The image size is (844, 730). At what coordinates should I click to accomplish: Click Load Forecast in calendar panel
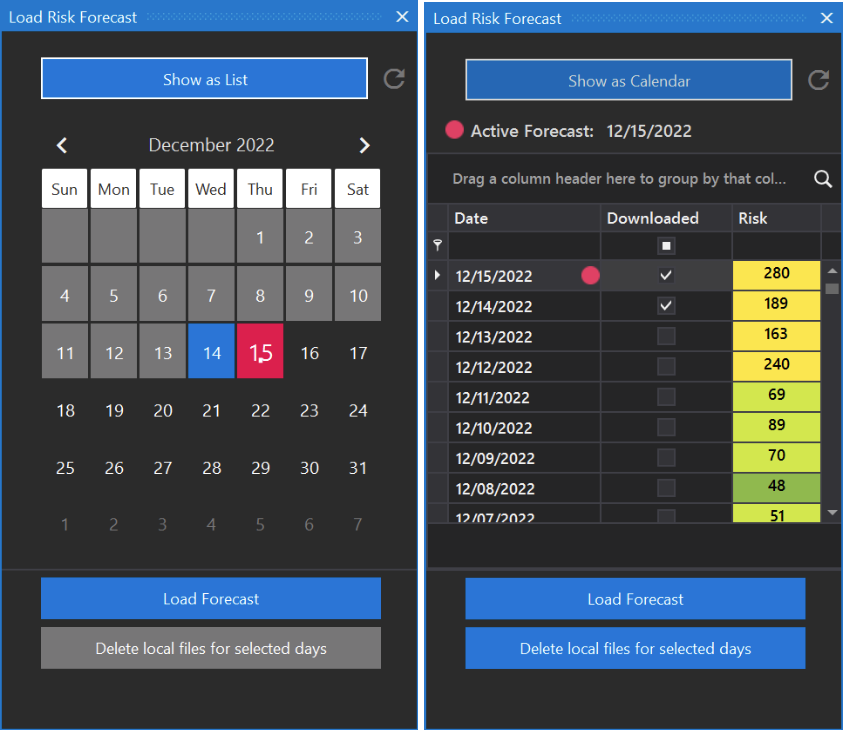click(x=211, y=599)
